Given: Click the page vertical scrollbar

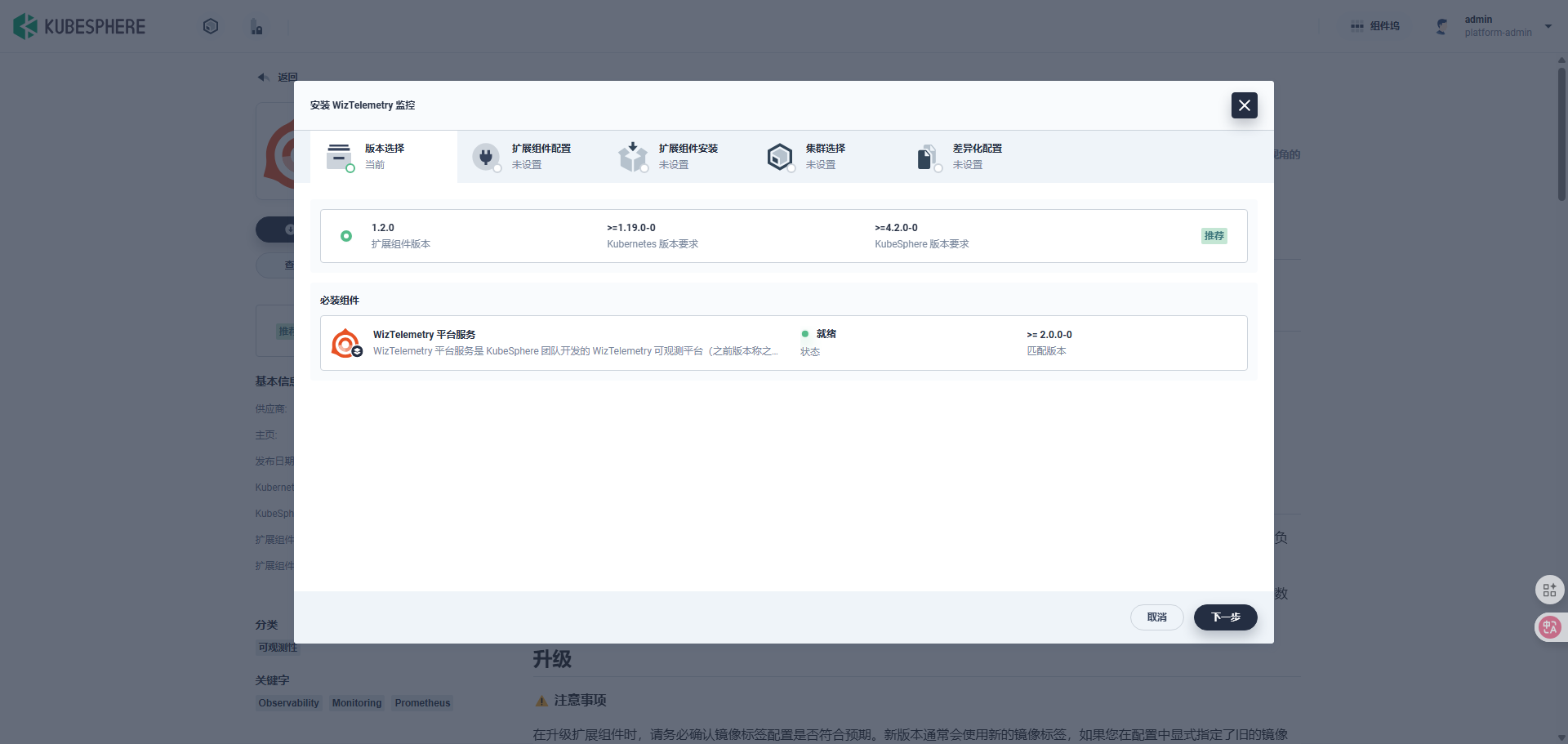Looking at the screenshot, I should click(1561, 133).
